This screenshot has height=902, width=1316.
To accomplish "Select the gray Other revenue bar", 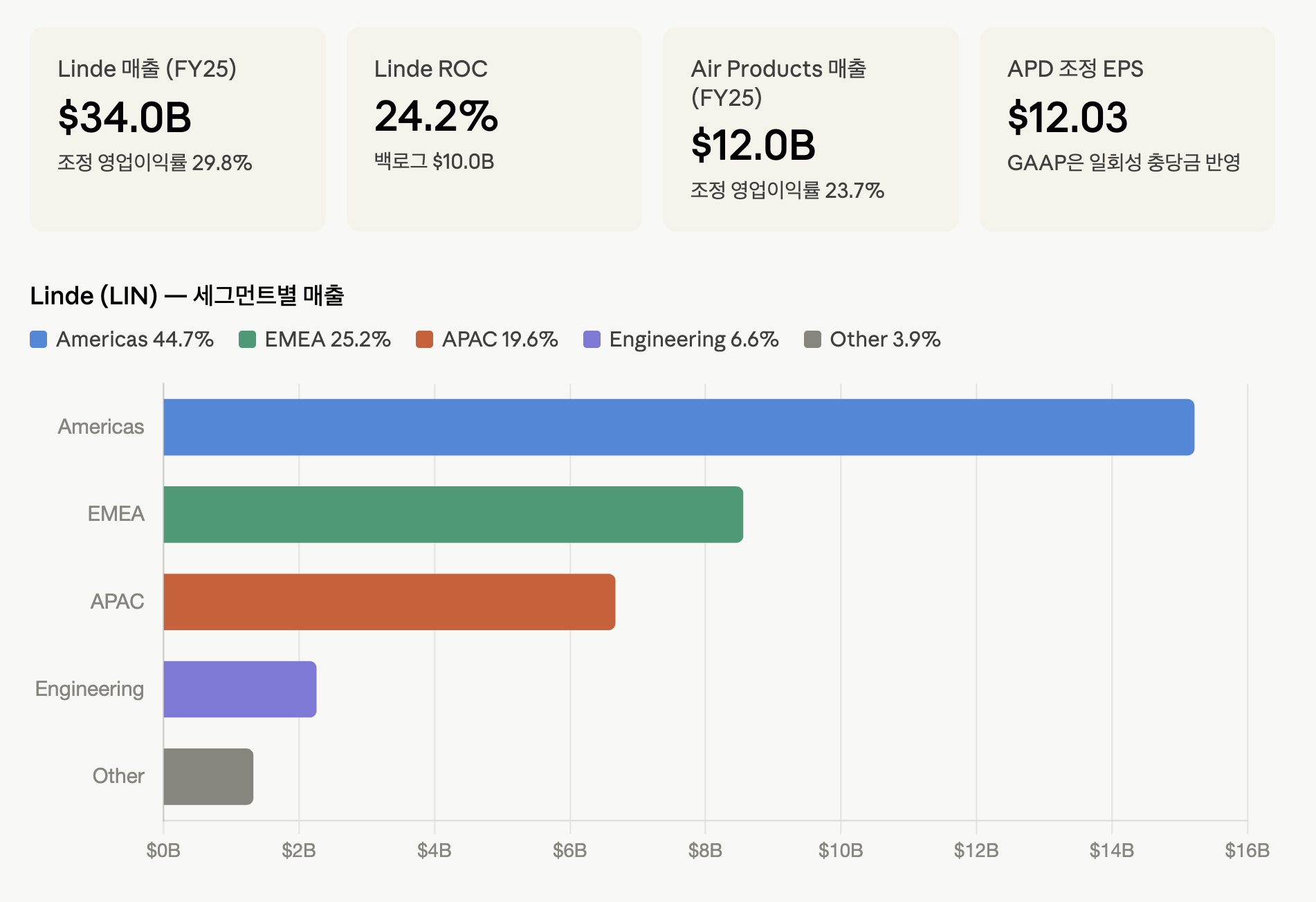I will (208, 777).
